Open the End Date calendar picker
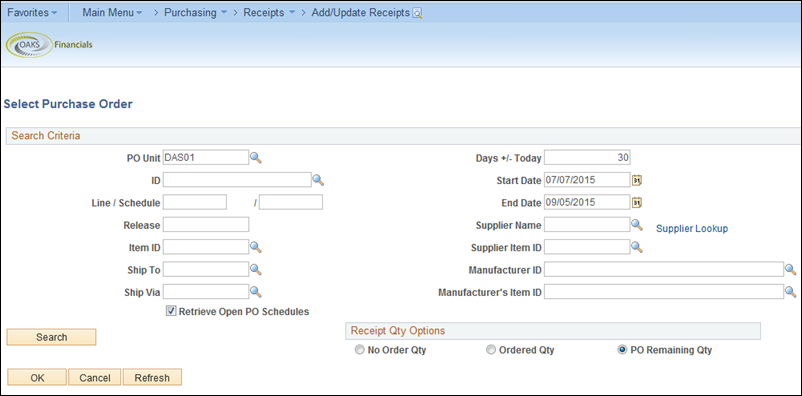The height and width of the screenshot is (396, 802). click(x=636, y=203)
